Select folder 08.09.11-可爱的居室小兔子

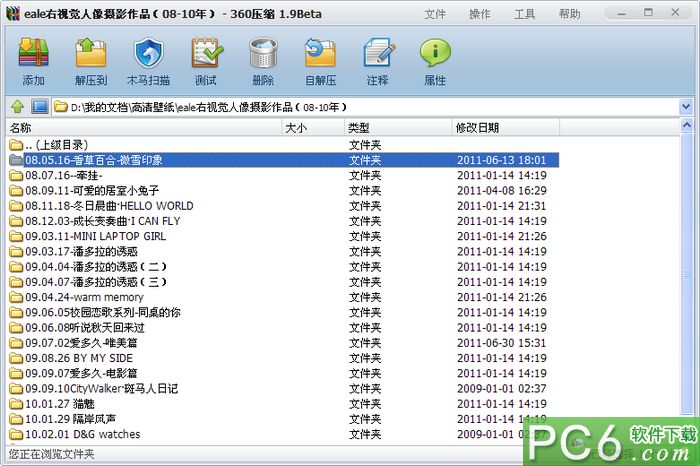pos(283,191)
